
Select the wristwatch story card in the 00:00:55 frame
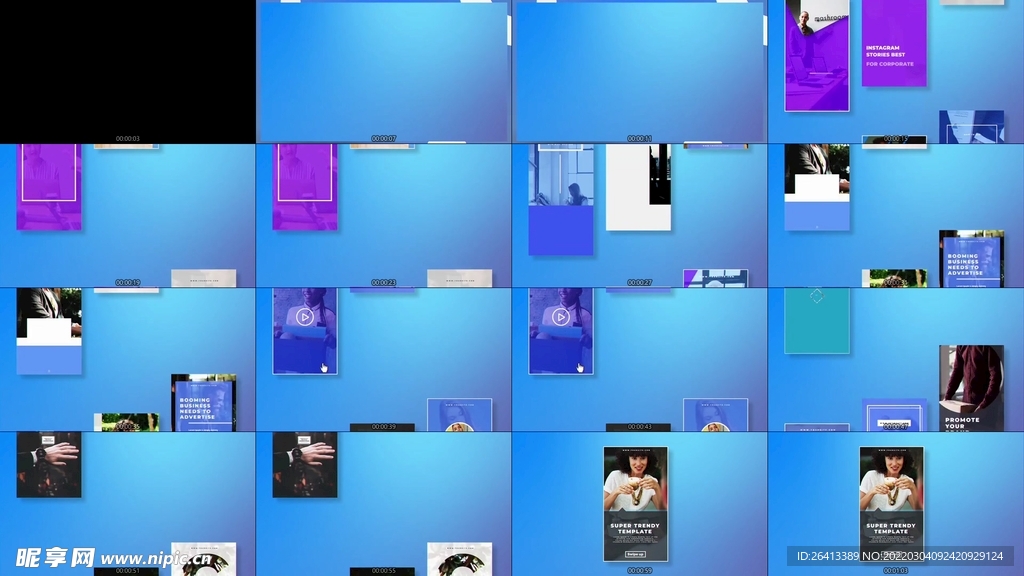click(x=305, y=465)
